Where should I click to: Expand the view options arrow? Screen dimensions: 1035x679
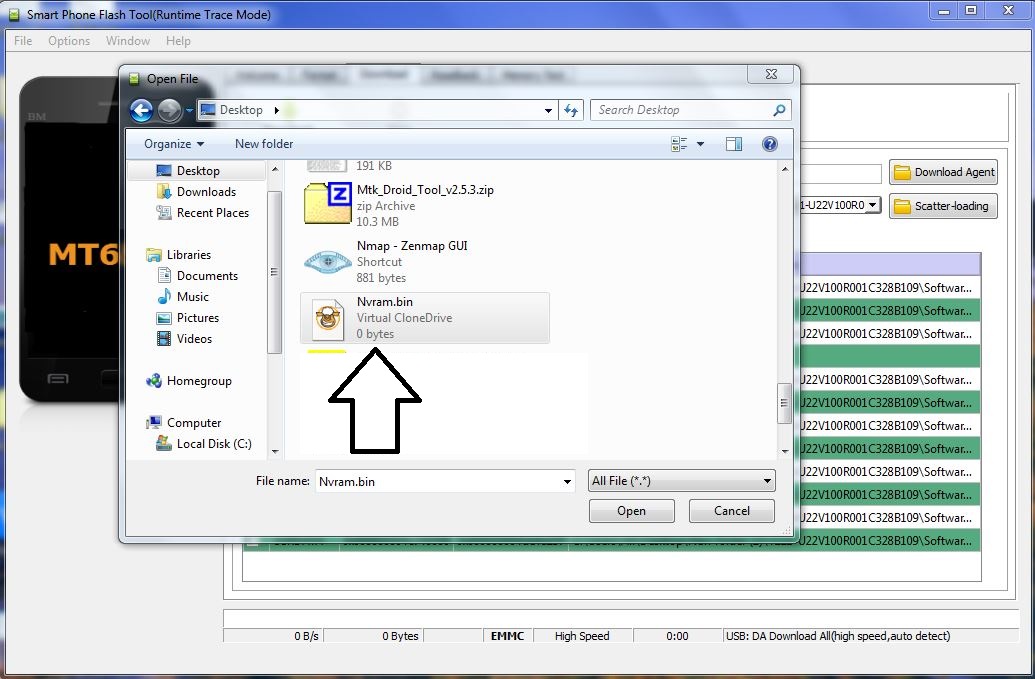click(700, 144)
